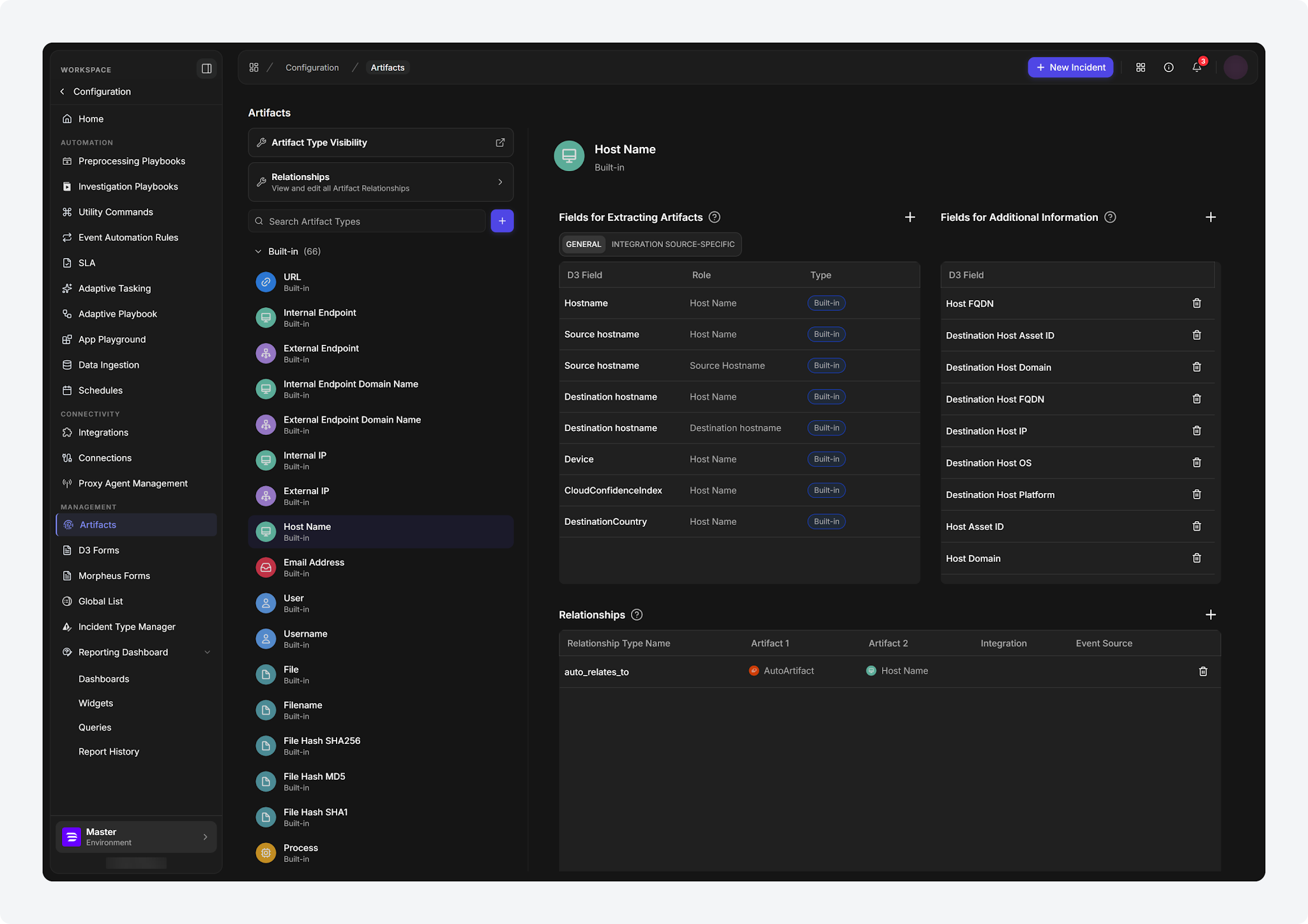Viewport: 1308px width, 924px height.
Task: Click the New Incident button
Action: pos(1070,67)
